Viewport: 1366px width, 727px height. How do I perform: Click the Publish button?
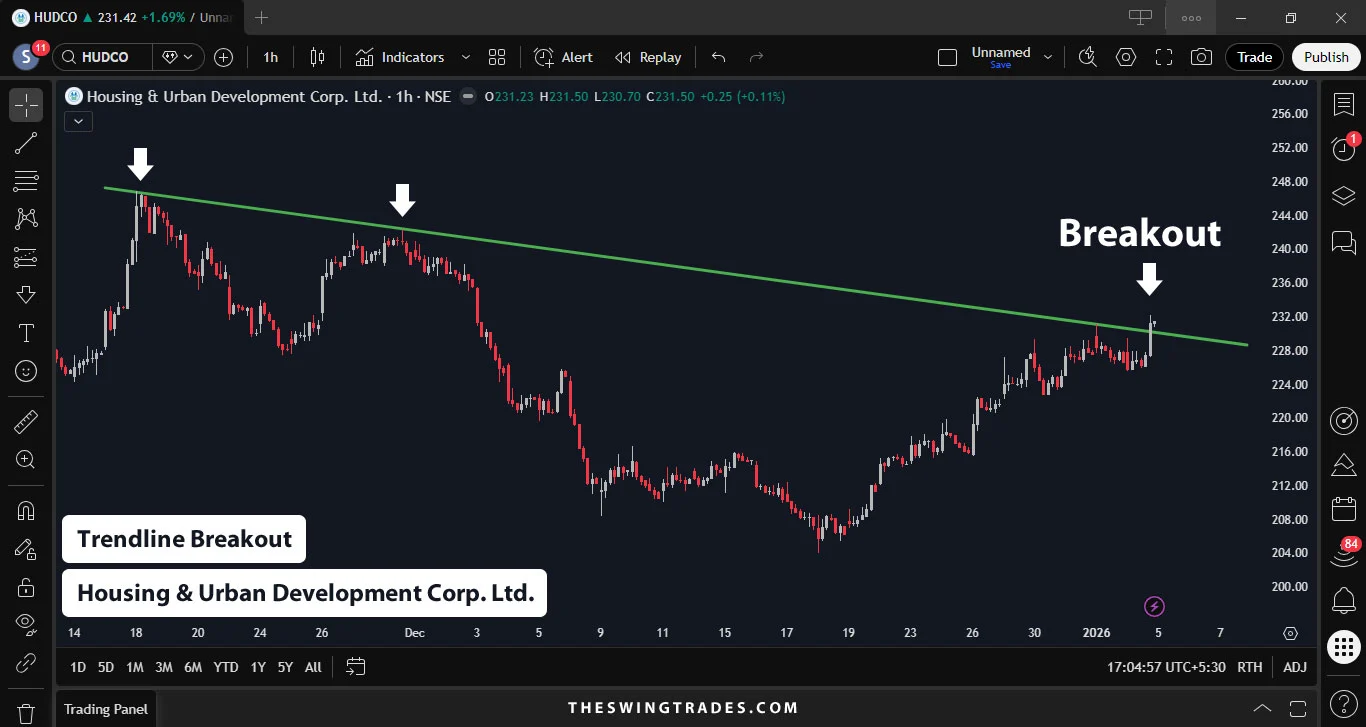pyautogui.click(x=1326, y=57)
